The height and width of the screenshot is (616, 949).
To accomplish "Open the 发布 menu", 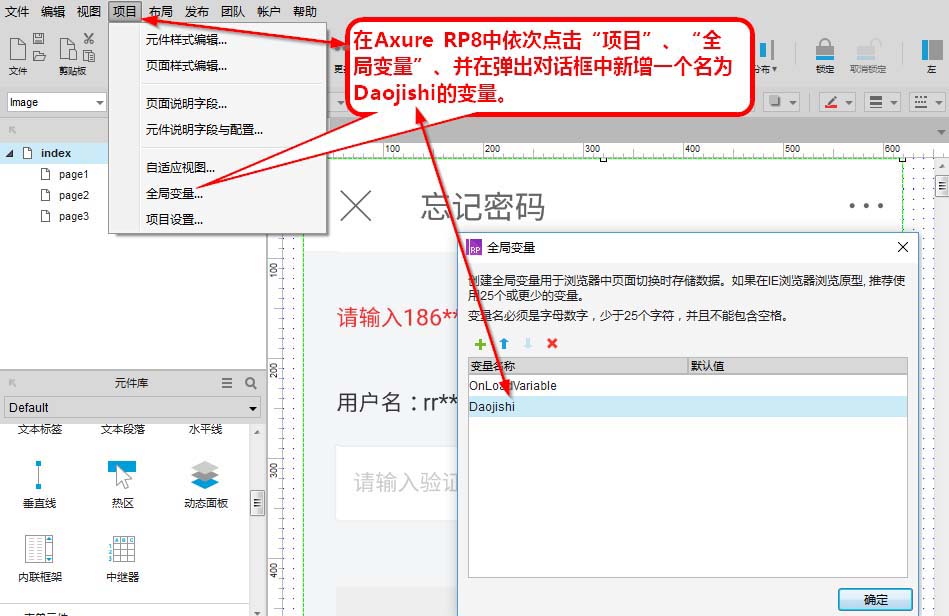I will [x=197, y=11].
